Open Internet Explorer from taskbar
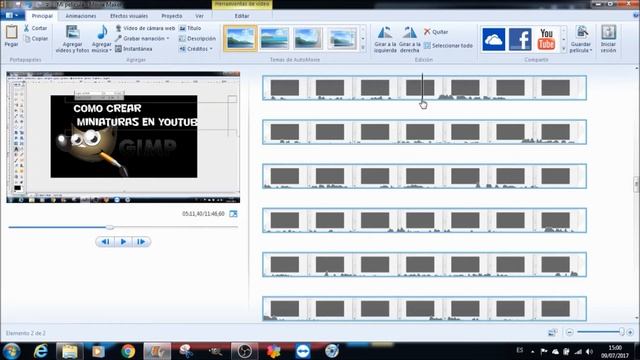The width and height of the screenshot is (640, 360). pos(40,351)
